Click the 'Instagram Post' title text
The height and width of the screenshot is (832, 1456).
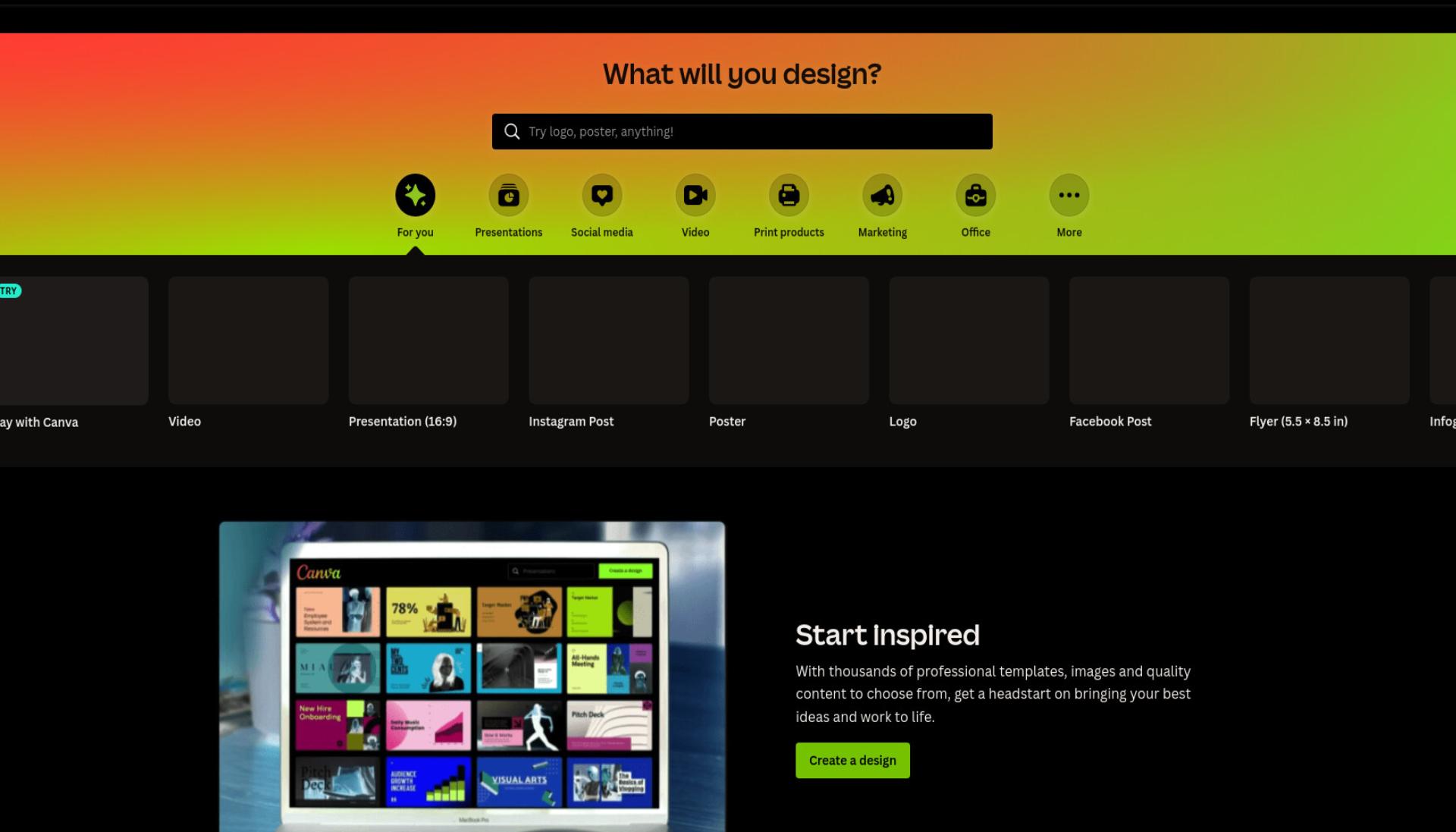pyautogui.click(x=571, y=421)
